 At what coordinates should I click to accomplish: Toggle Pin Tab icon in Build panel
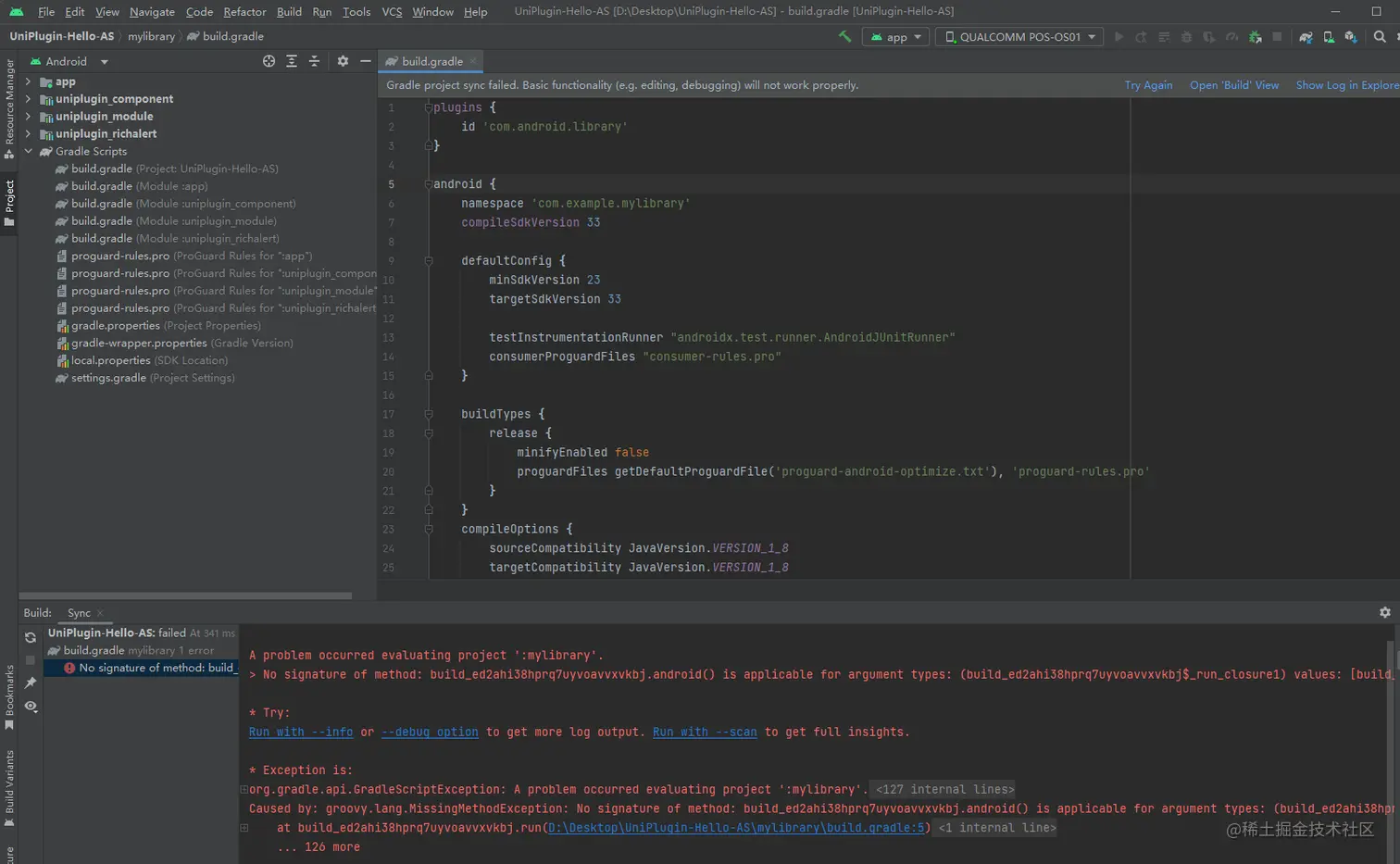pyautogui.click(x=31, y=683)
